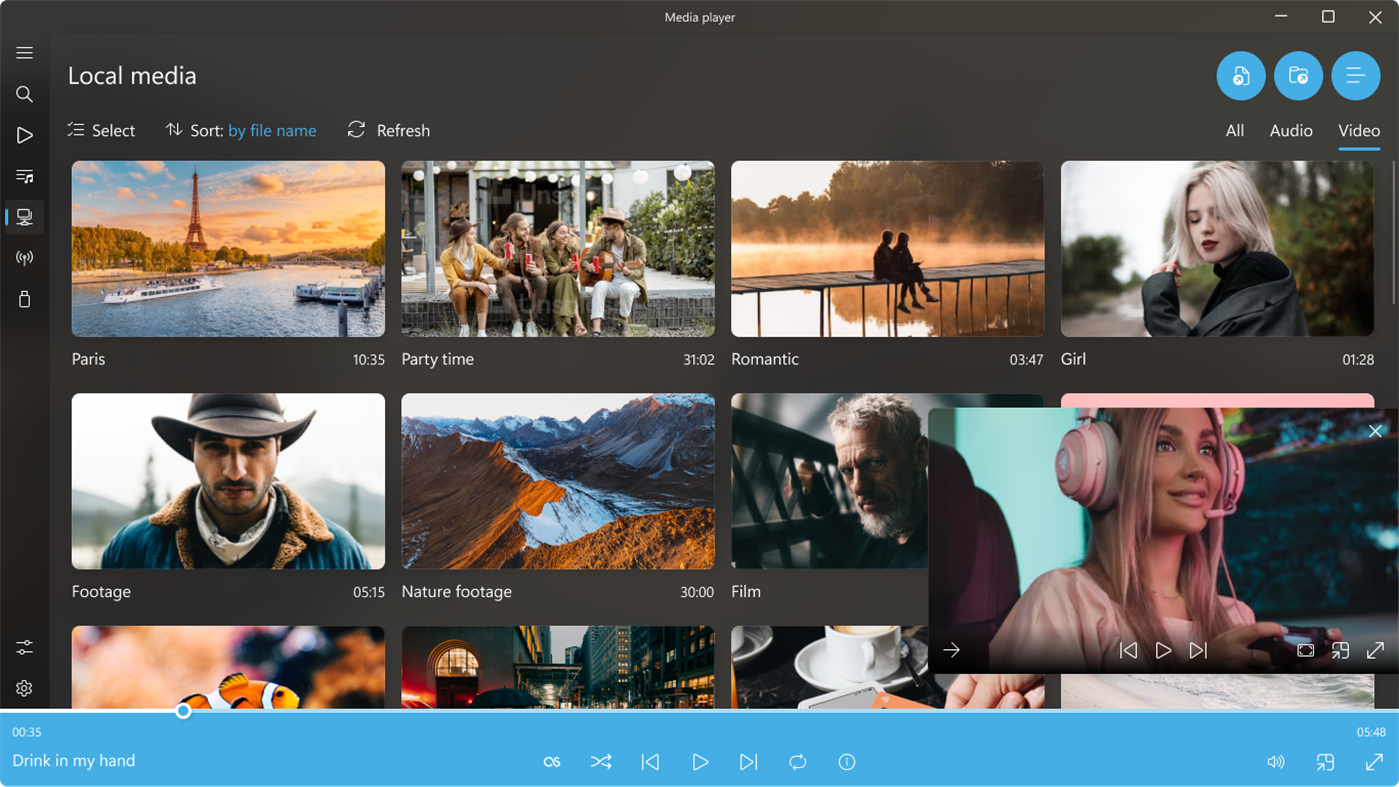Viewport: 1399px width, 787px height.
Task: Enable shuffle playback
Action: 601,761
